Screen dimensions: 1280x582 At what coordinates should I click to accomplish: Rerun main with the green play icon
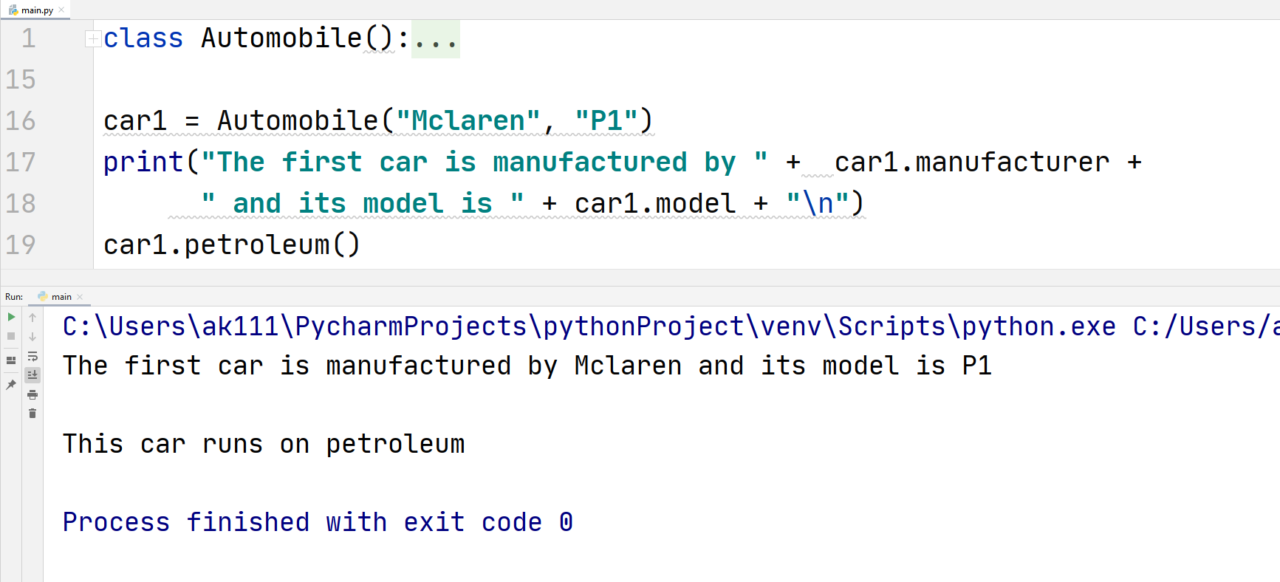[11, 317]
